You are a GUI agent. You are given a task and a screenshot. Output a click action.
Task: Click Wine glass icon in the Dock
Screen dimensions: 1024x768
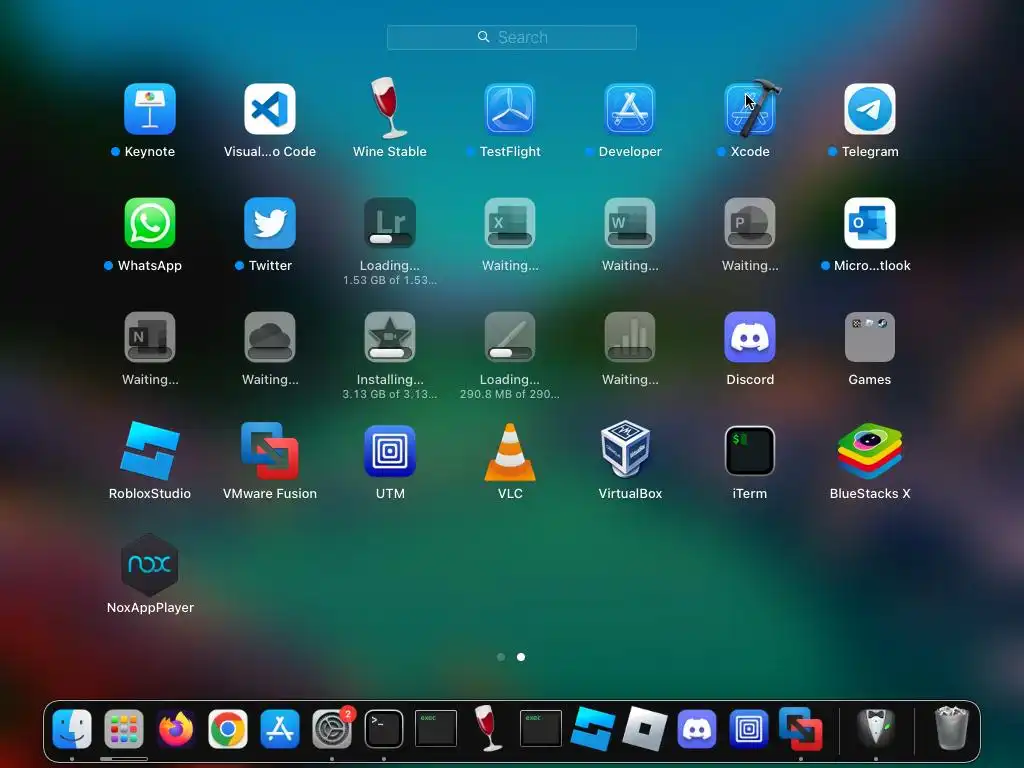point(488,728)
